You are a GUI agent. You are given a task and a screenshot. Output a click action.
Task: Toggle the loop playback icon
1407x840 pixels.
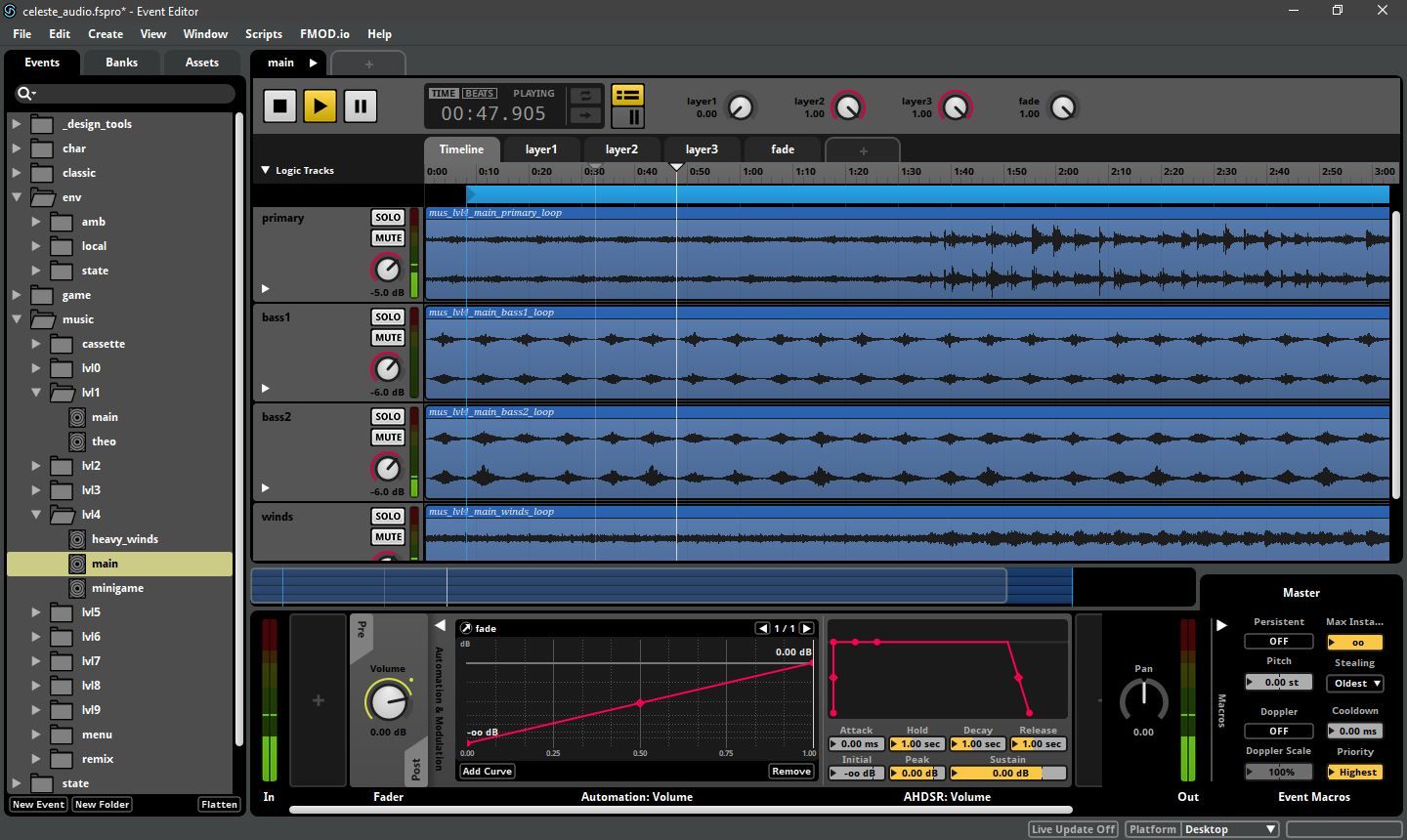pos(585,96)
